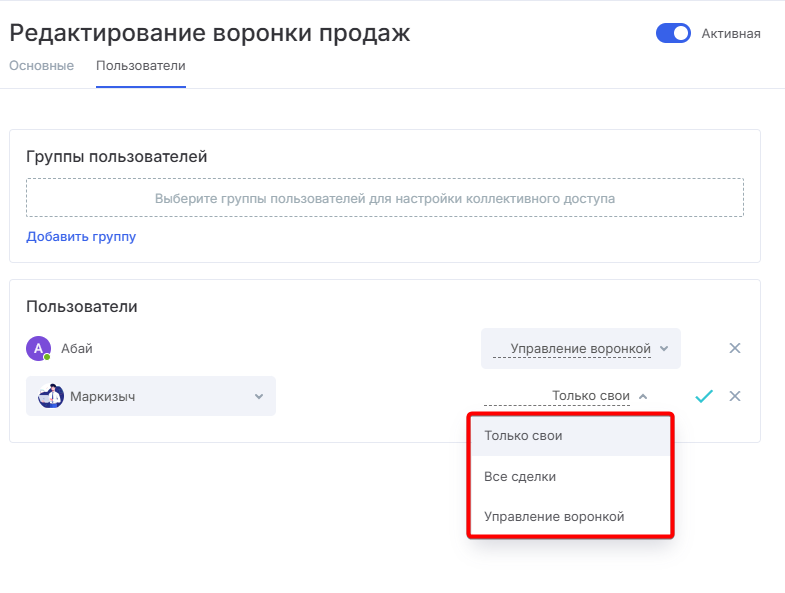
Task: Remove user Абай with the X icon
Action: (734, 348)
